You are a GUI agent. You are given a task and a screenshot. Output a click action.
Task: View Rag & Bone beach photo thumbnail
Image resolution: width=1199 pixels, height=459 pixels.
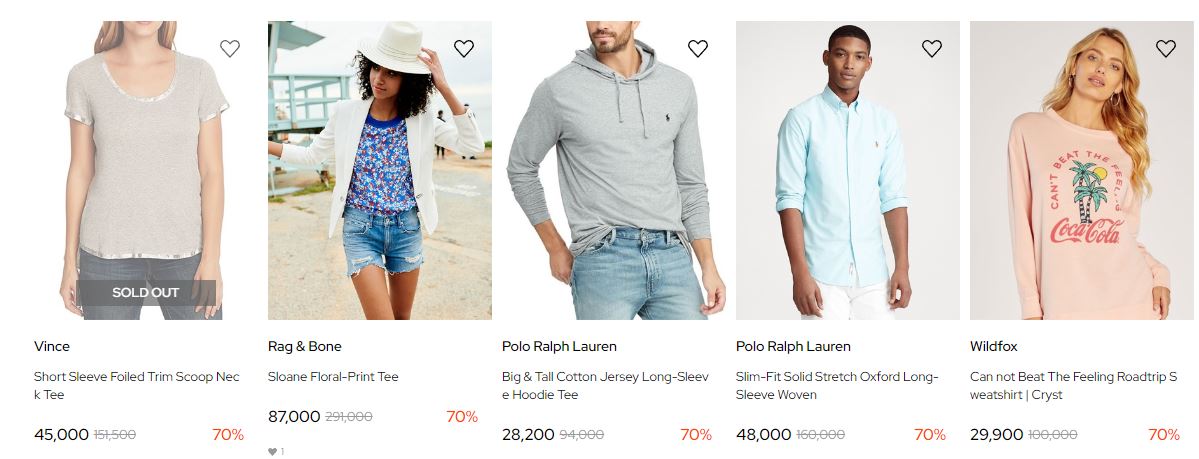[379, 170]
